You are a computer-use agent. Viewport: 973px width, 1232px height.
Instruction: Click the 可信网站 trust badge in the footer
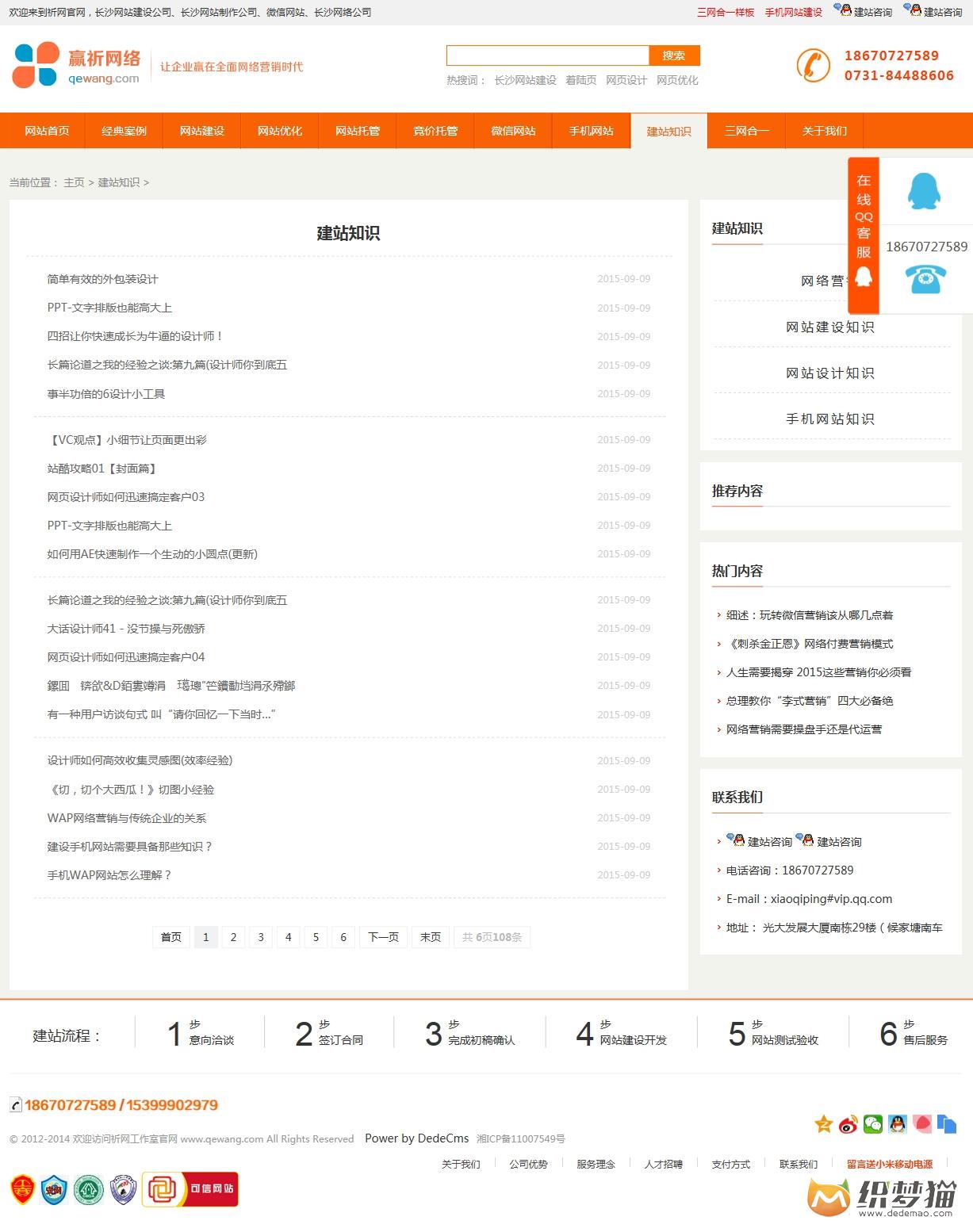(x=190, y=1189)
